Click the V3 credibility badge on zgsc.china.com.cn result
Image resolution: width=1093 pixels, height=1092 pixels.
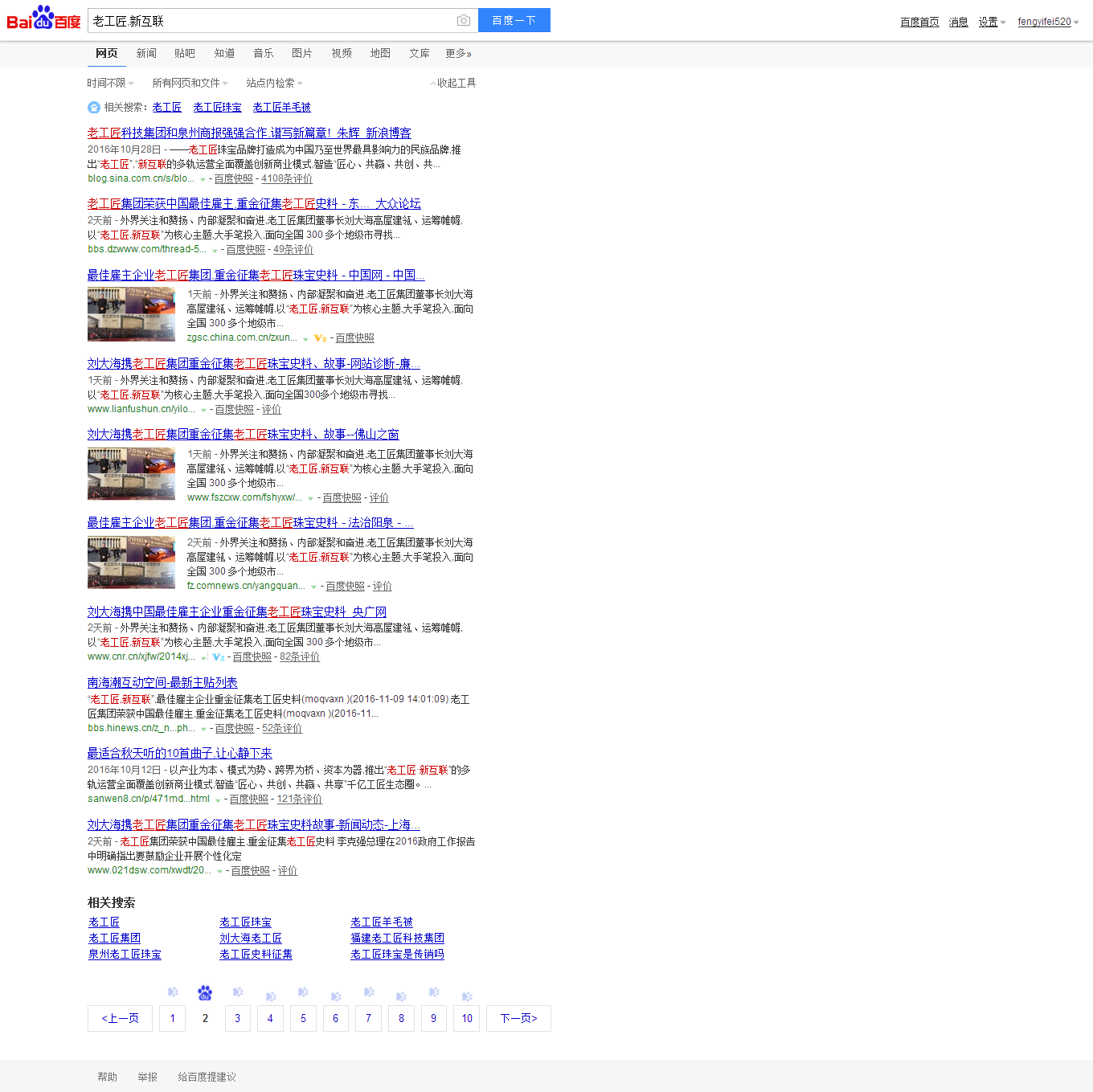pos(320,338)
